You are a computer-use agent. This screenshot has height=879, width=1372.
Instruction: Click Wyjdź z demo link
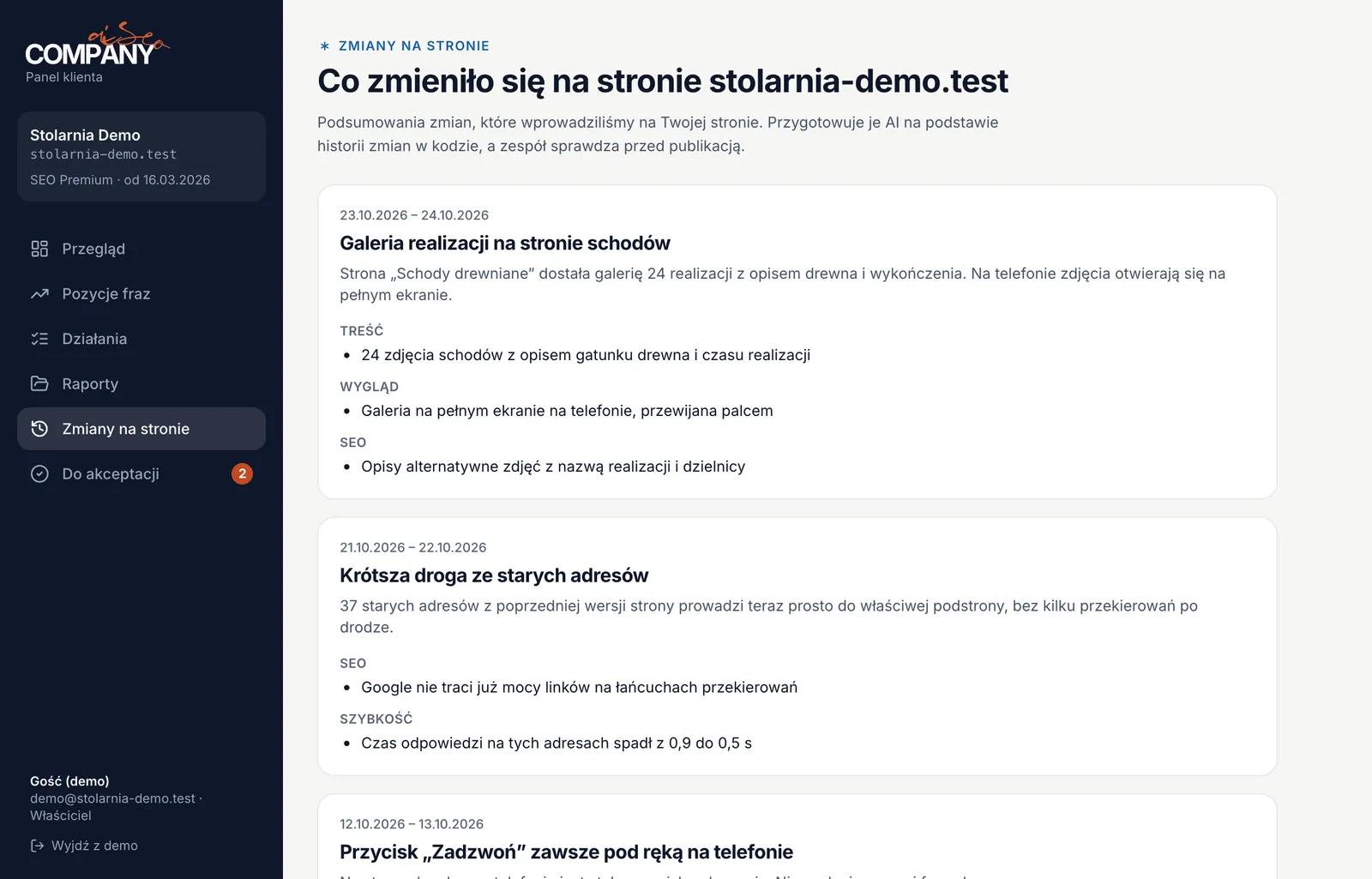84,846
